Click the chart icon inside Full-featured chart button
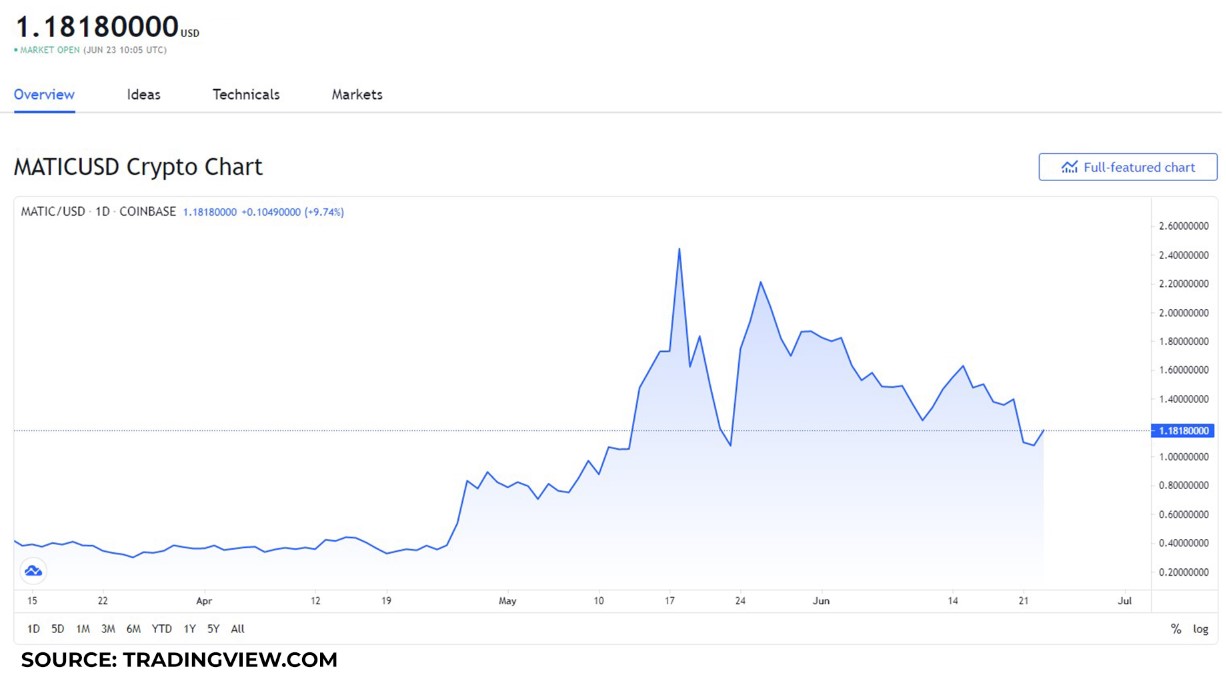 click(1070, 167)
